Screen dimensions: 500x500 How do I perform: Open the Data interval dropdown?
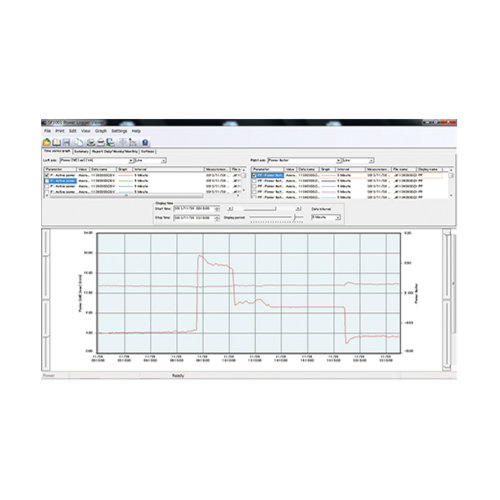[326, 217]
